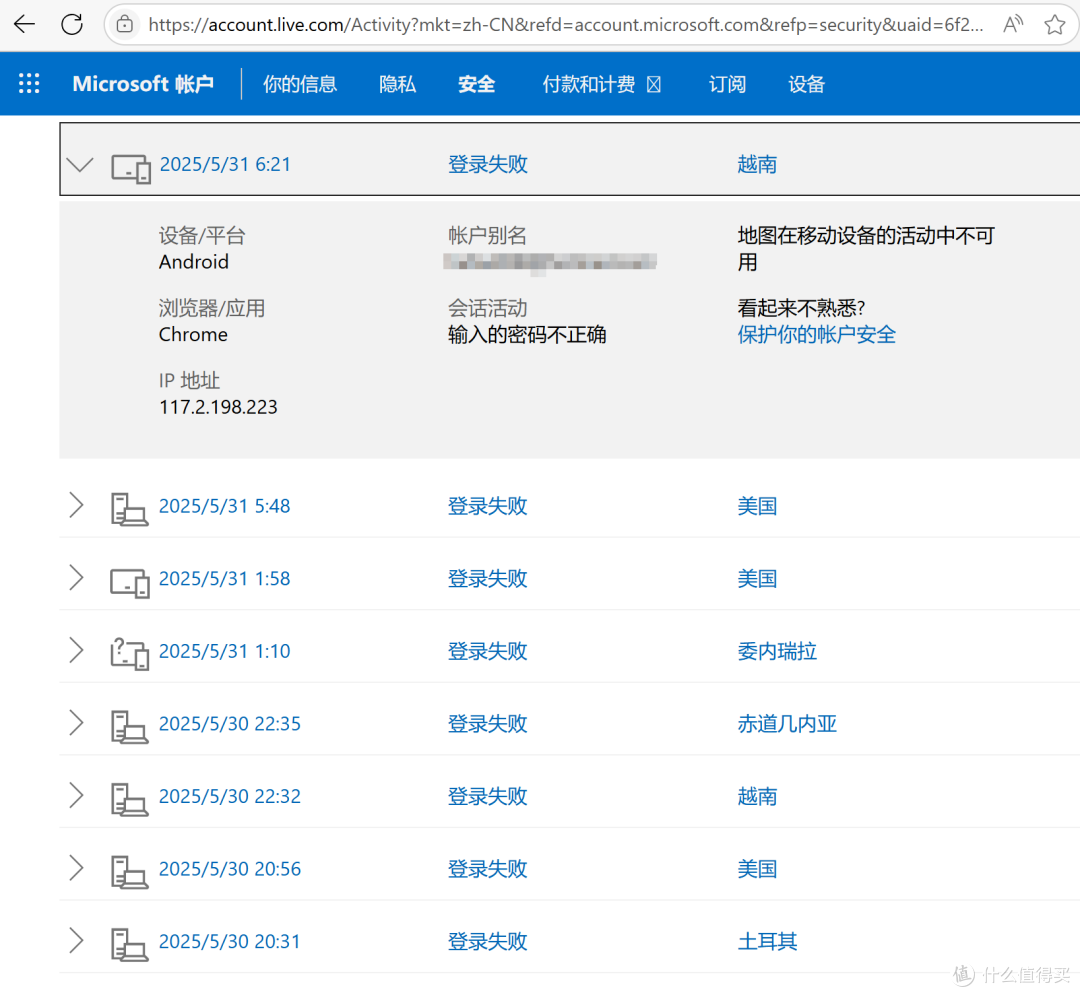Open the 隐私 tab
Viewport: 1080px width, 997px height.
point(397,84)
